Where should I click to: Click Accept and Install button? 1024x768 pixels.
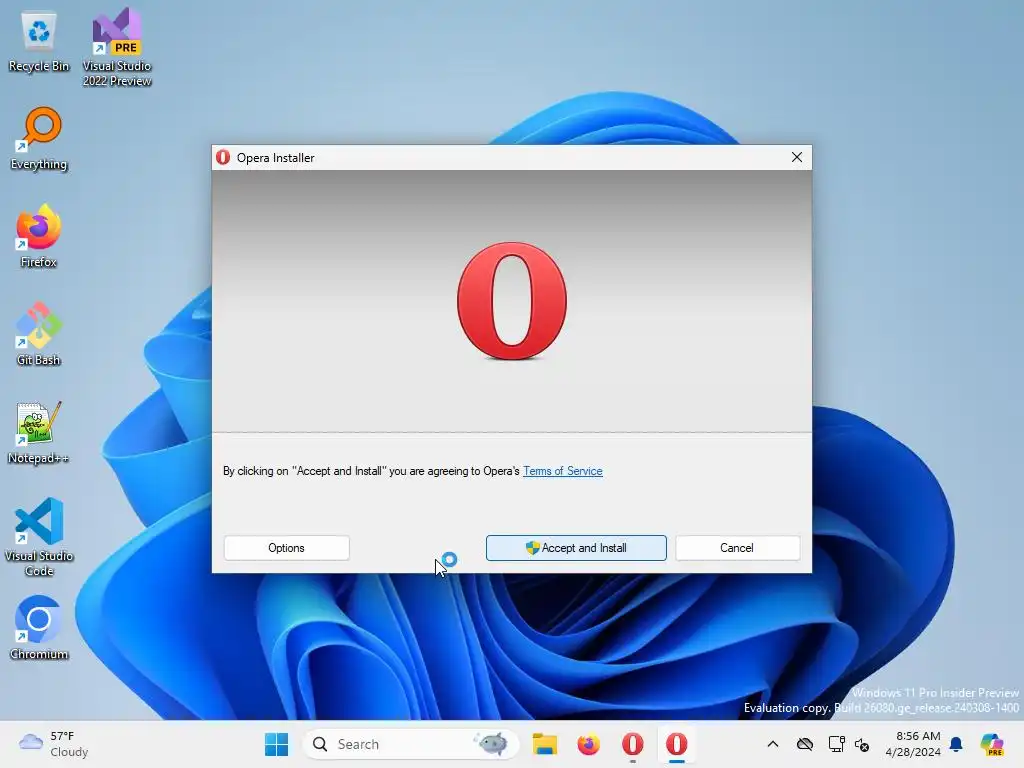(576, 548)
